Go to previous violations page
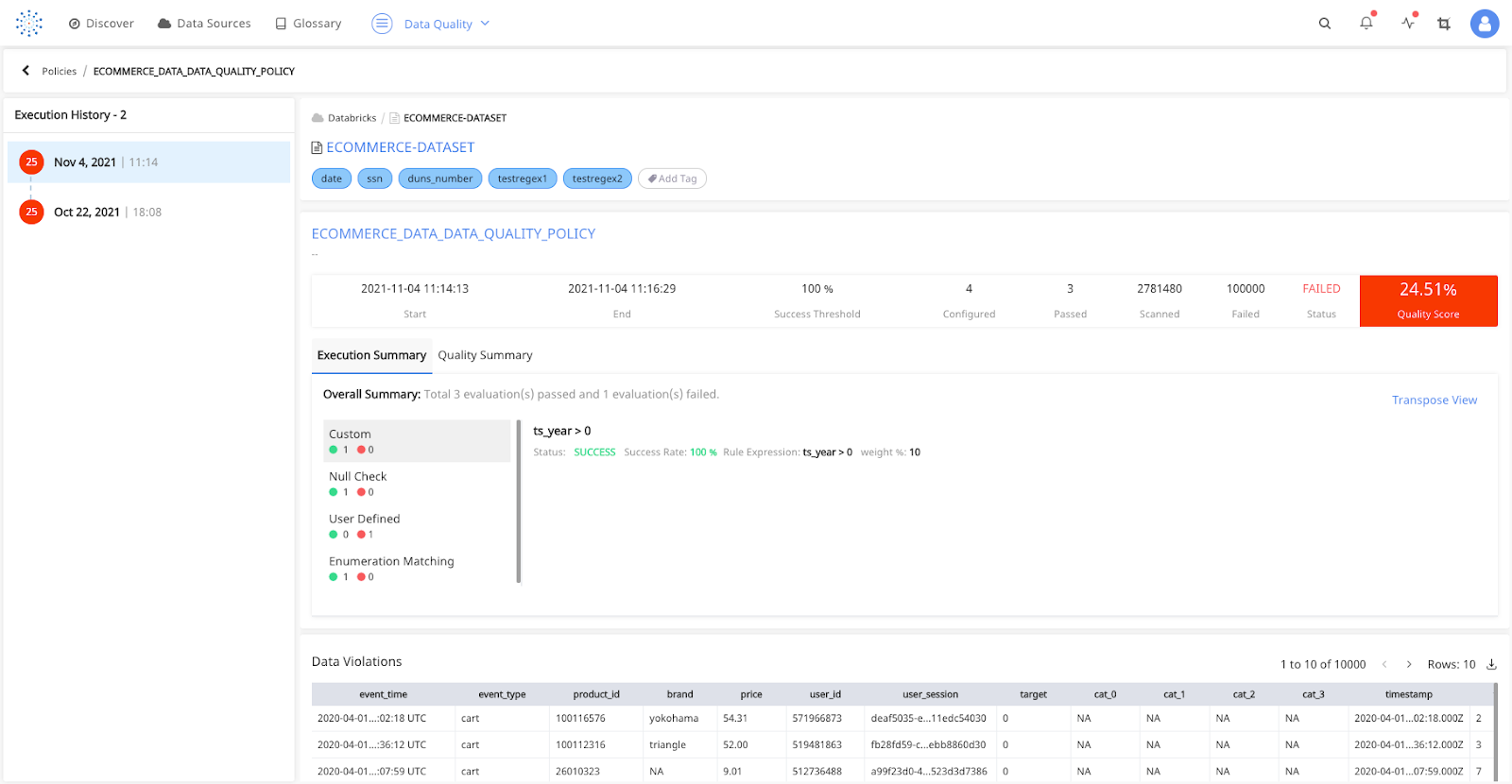 pyautogui.click(x=1384, y=665)
